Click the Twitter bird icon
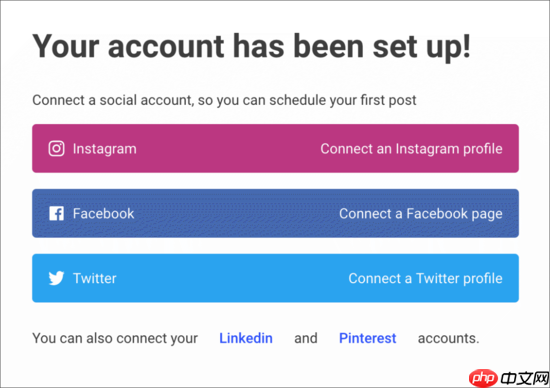This screenshot has height=388, width=550. pos(56,278)
